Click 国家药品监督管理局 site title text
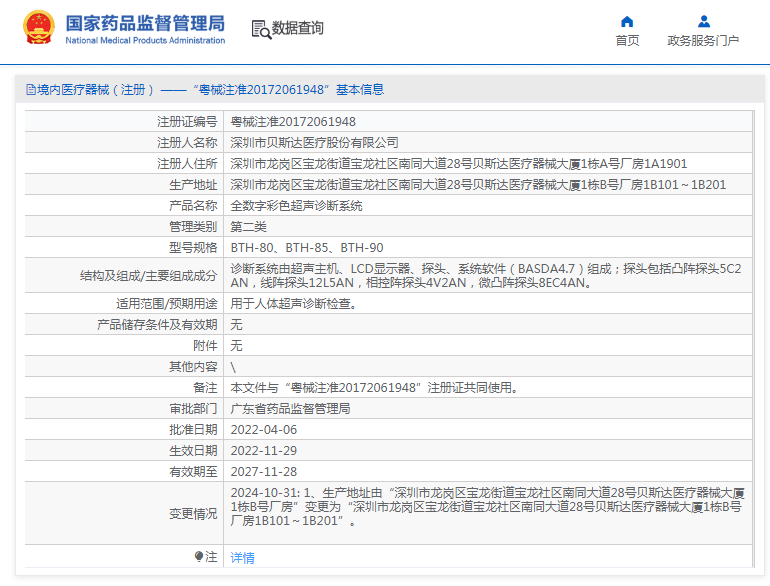The height and width of the screenshot is (586, 770). click(145, 23)
